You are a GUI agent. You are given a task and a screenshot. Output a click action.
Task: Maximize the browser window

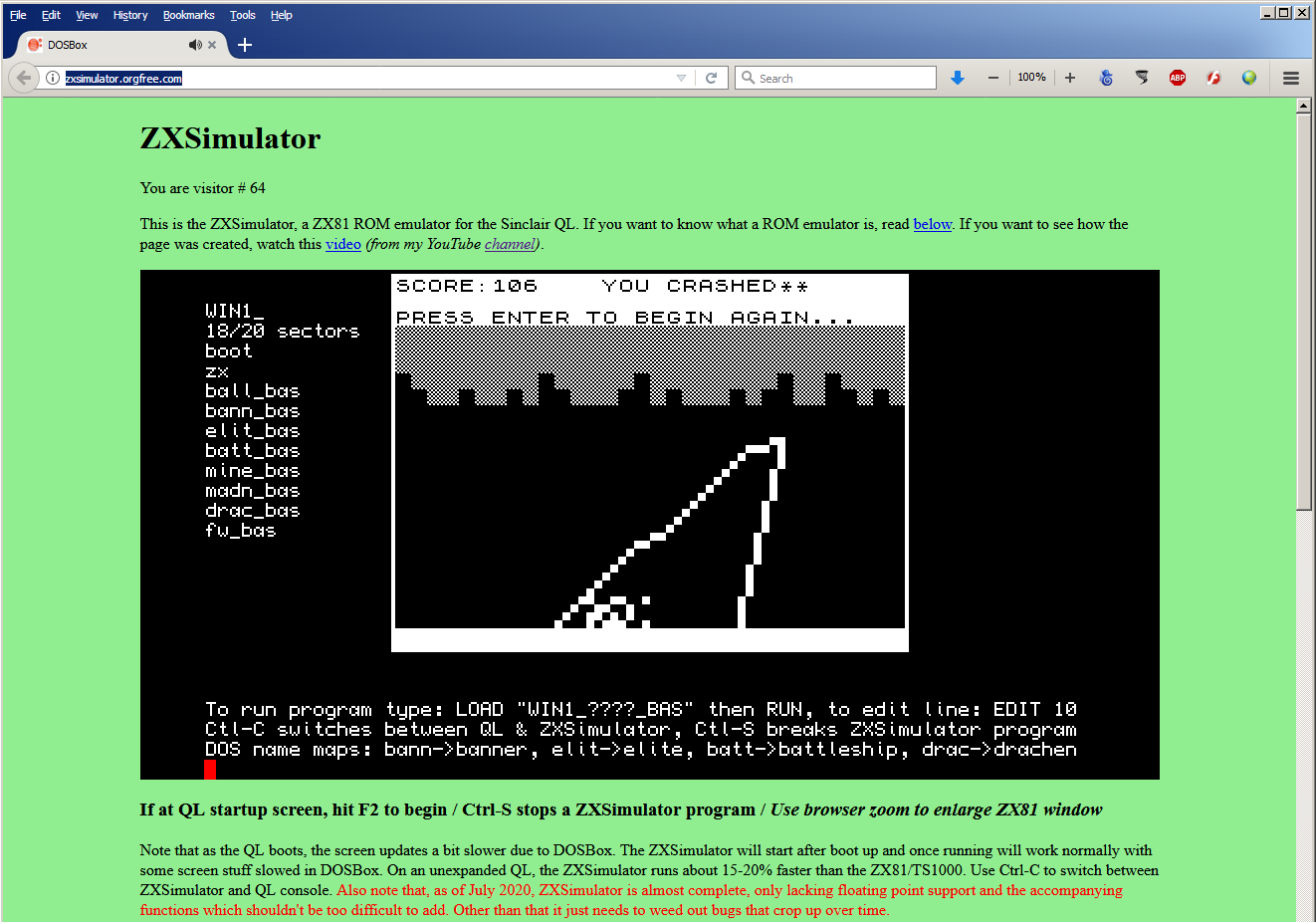click(1284, 13)
